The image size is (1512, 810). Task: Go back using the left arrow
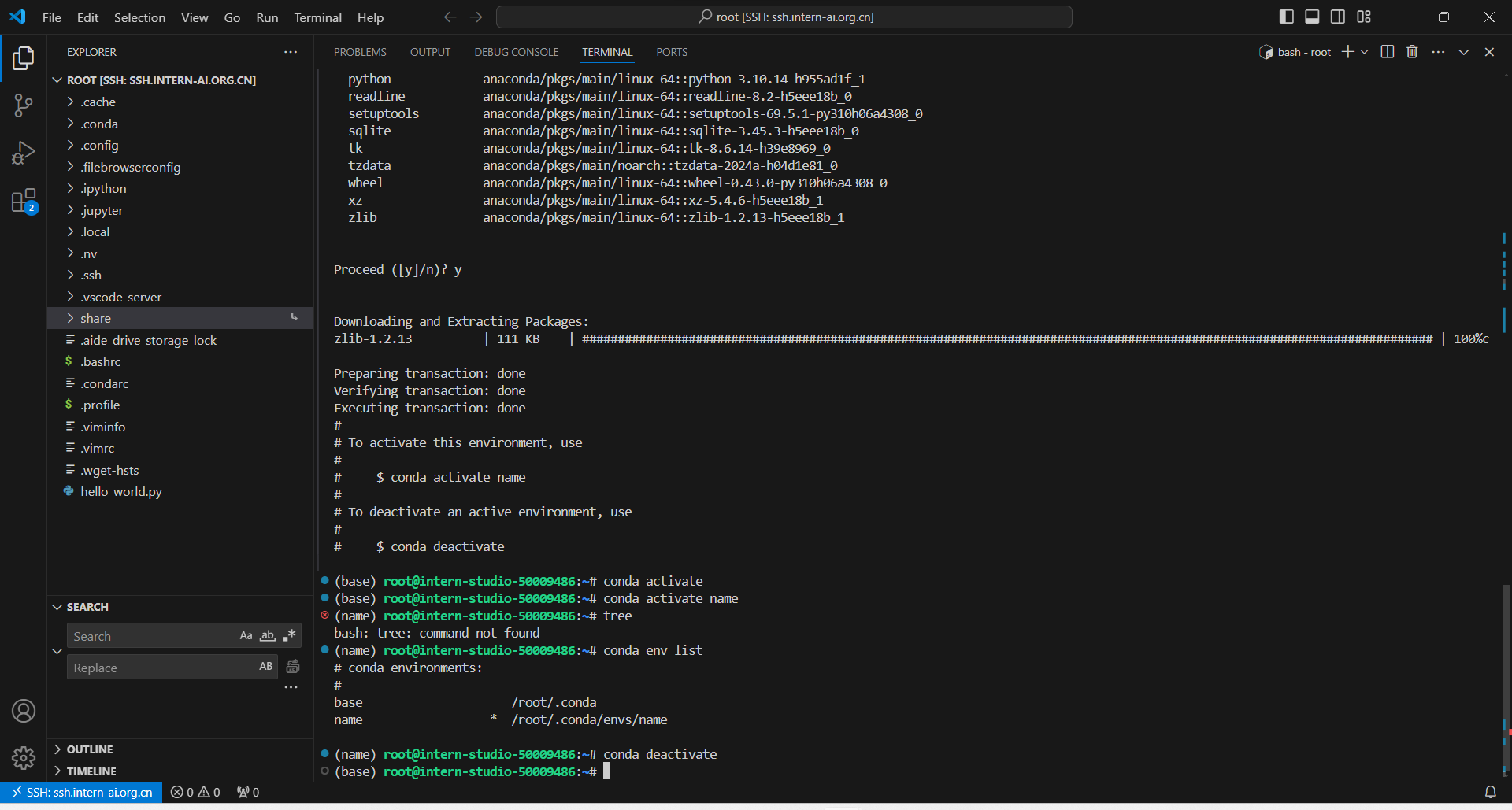click(450, 17)
